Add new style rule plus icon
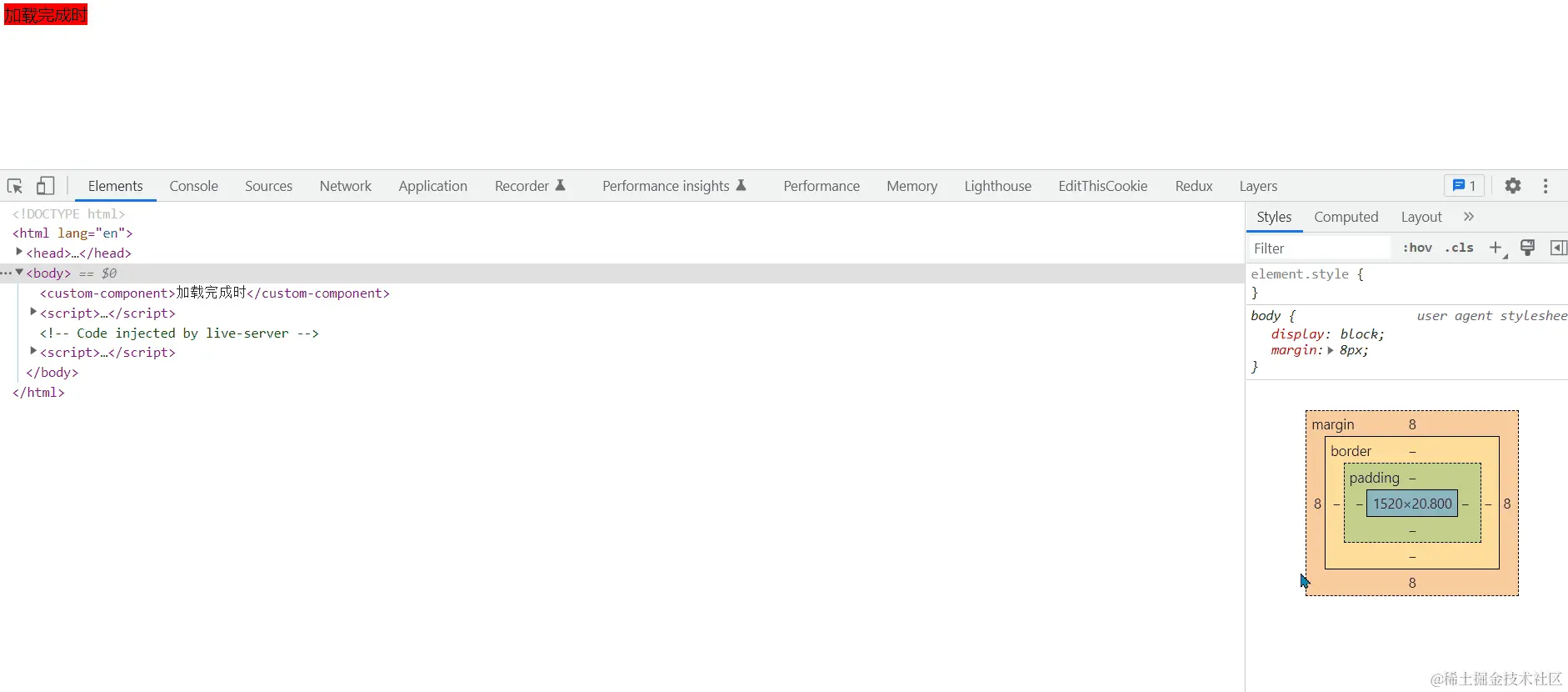1568x692 pixels. (x=1497, y=248)
